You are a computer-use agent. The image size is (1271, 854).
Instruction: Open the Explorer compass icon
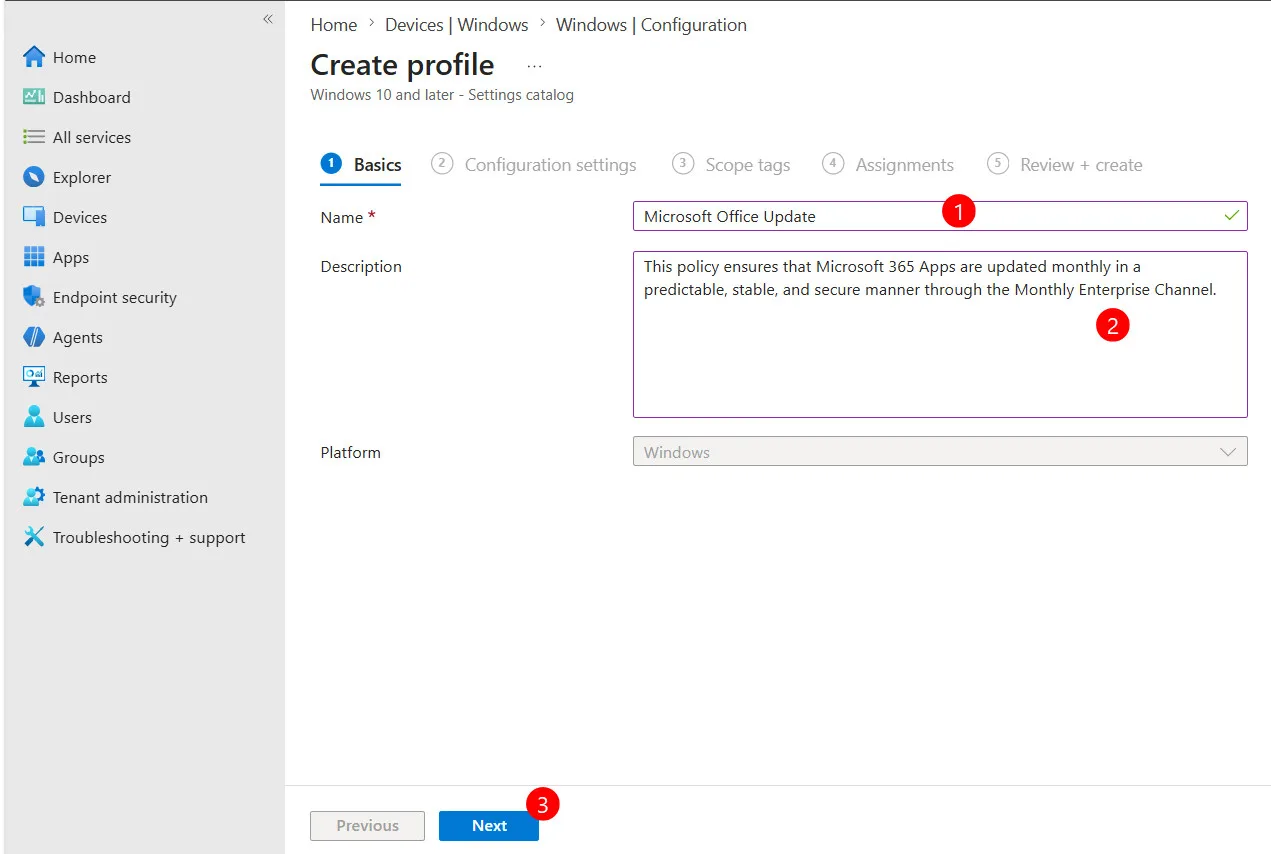point(34,177)
